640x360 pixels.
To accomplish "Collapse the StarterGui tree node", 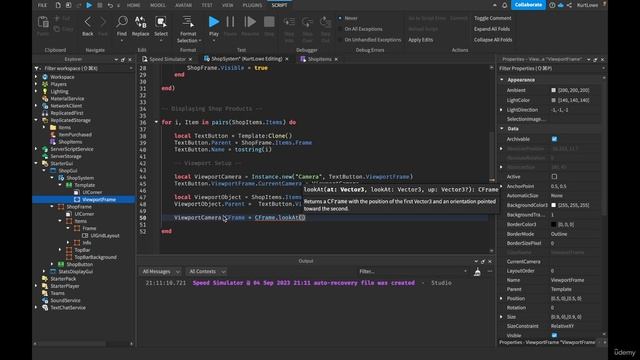I will click(36, 163).
